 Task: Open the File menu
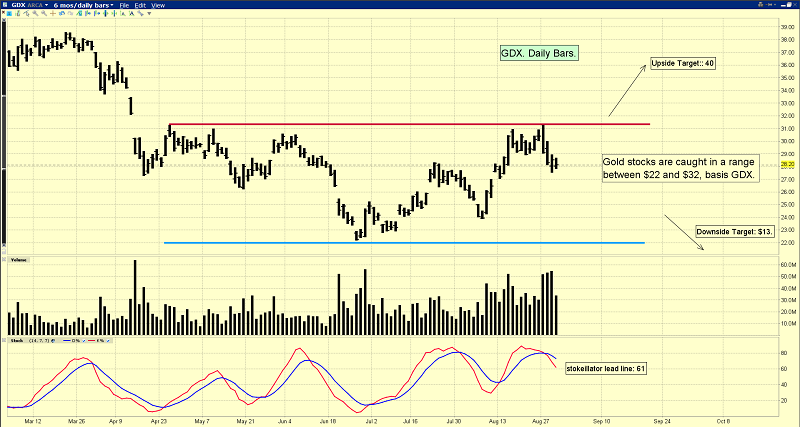(x=124, y=5)
